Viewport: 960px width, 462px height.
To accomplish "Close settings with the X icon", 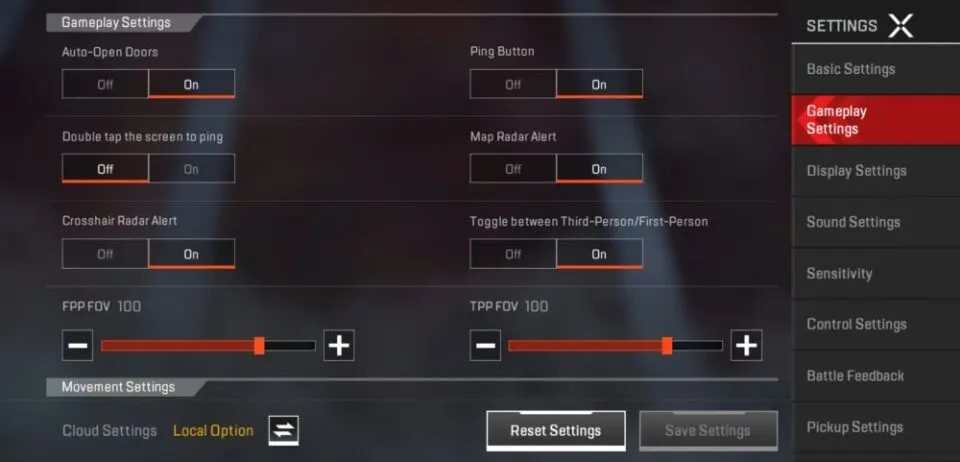I will 901,26.
